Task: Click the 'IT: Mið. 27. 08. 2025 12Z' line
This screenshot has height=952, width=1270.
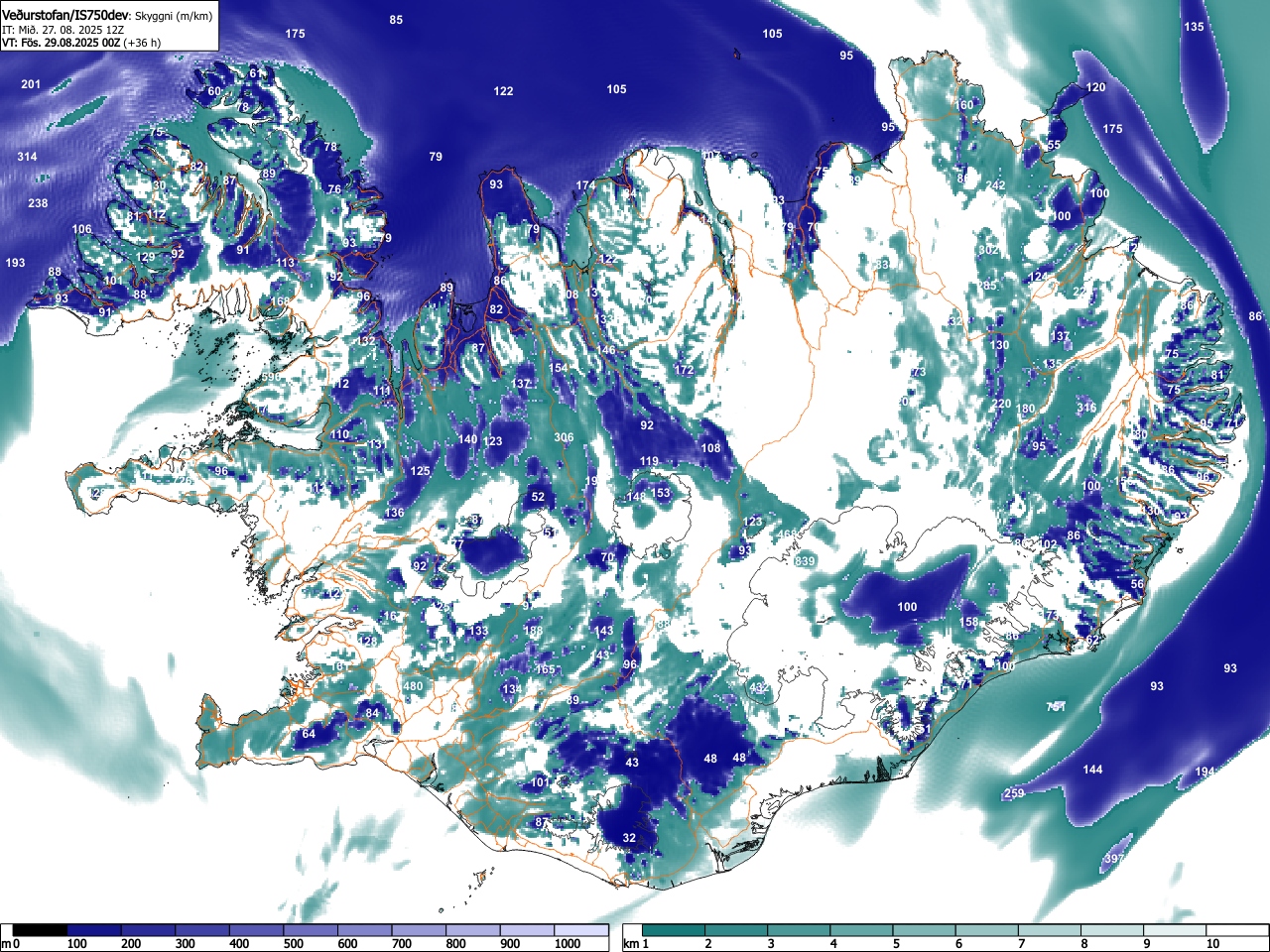Action: tap(62, 31)
